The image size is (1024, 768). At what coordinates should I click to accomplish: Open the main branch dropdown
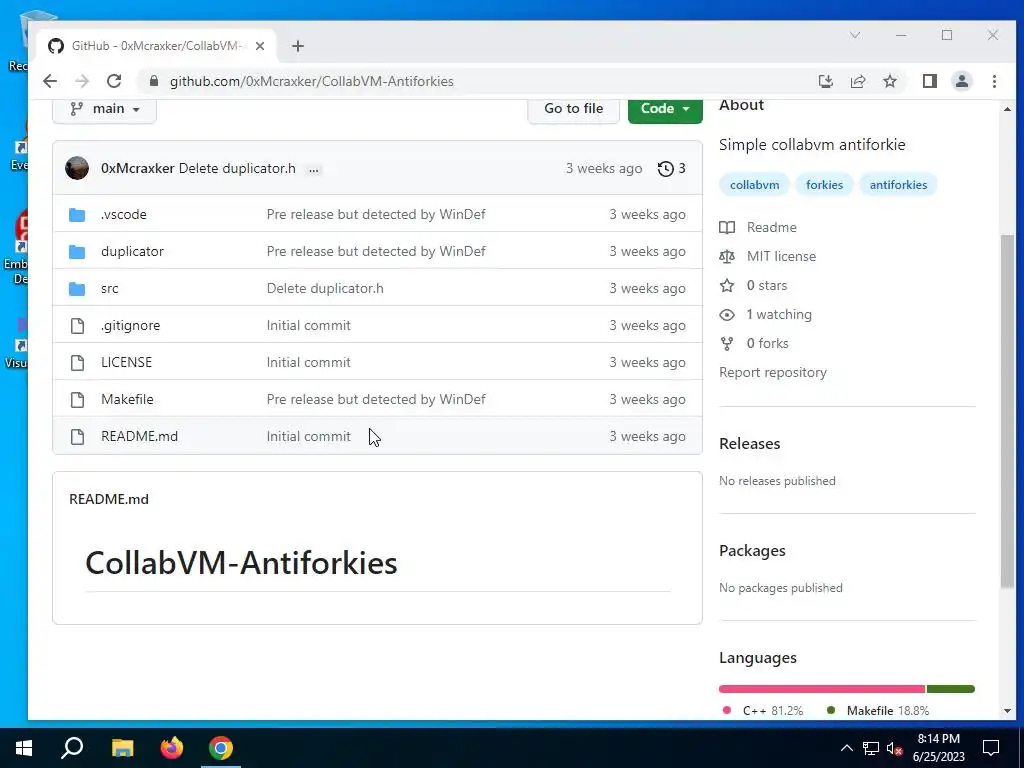coord(104,109)
